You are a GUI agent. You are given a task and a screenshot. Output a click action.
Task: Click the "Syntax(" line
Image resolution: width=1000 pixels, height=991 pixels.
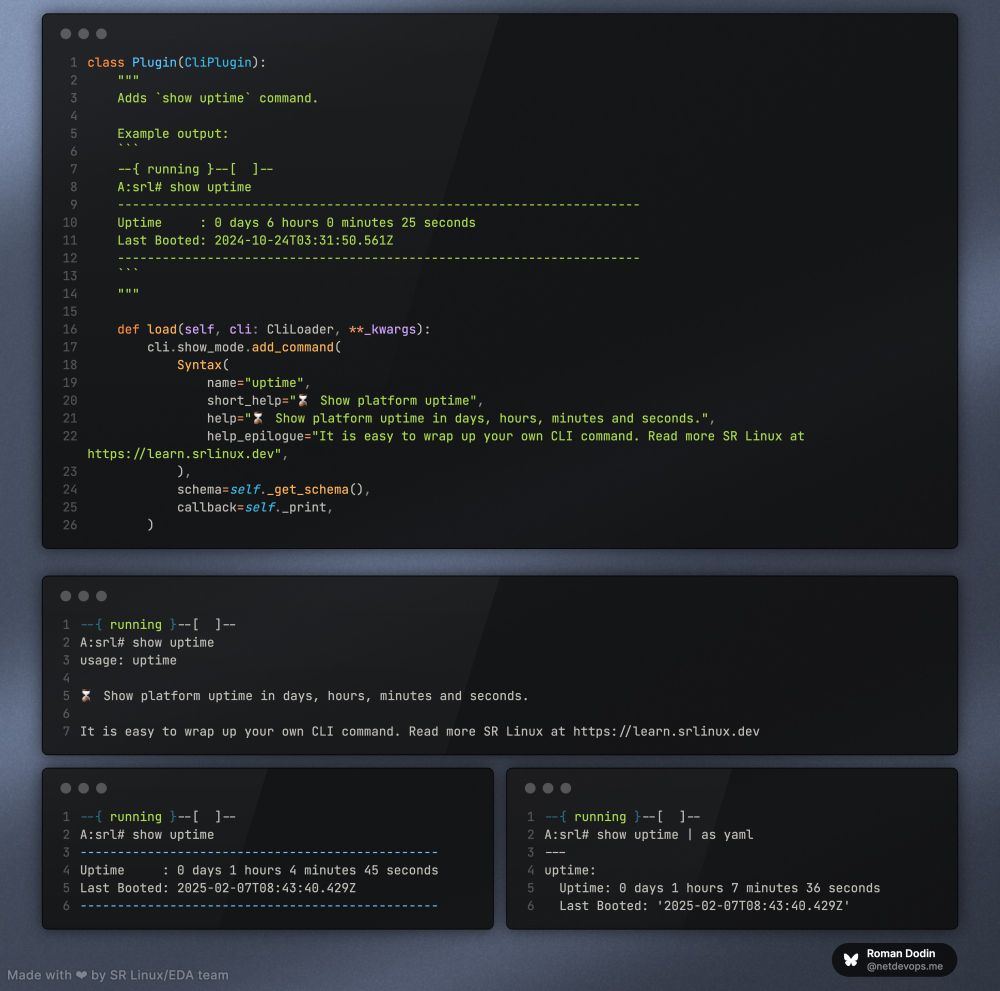tap(203, 365)
